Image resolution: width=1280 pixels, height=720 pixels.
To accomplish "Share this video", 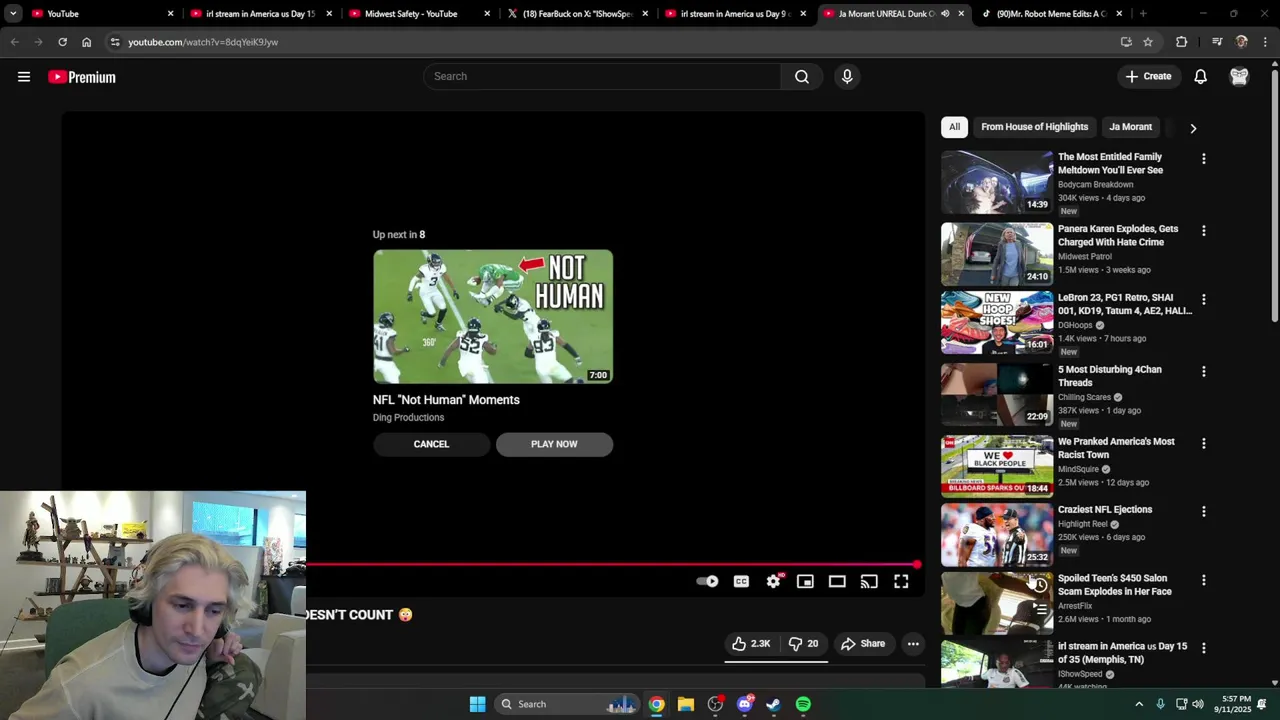I will [863, 644].
